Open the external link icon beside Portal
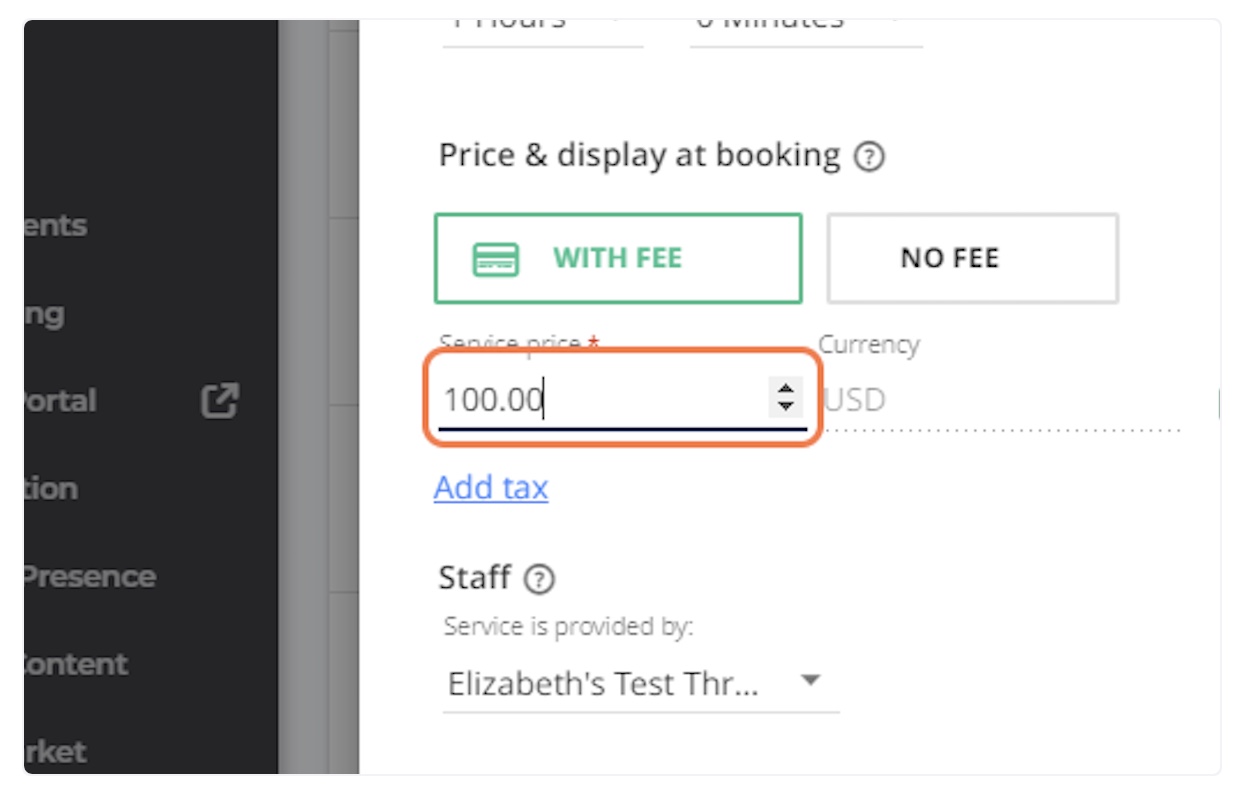The width and height of the screenshot is (1240, 792). tap(220, 401)
